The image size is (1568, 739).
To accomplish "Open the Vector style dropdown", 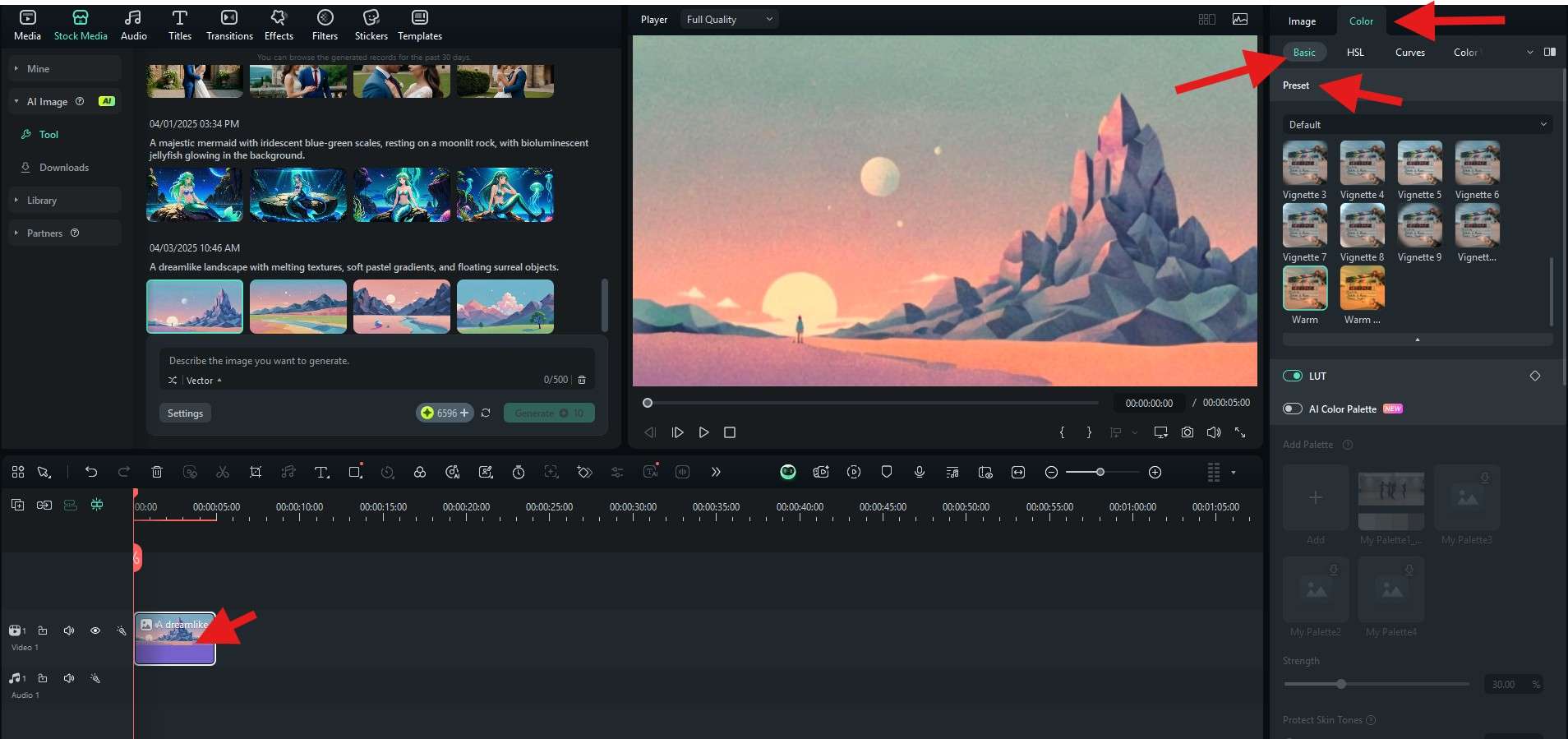I will click(204, 381).
